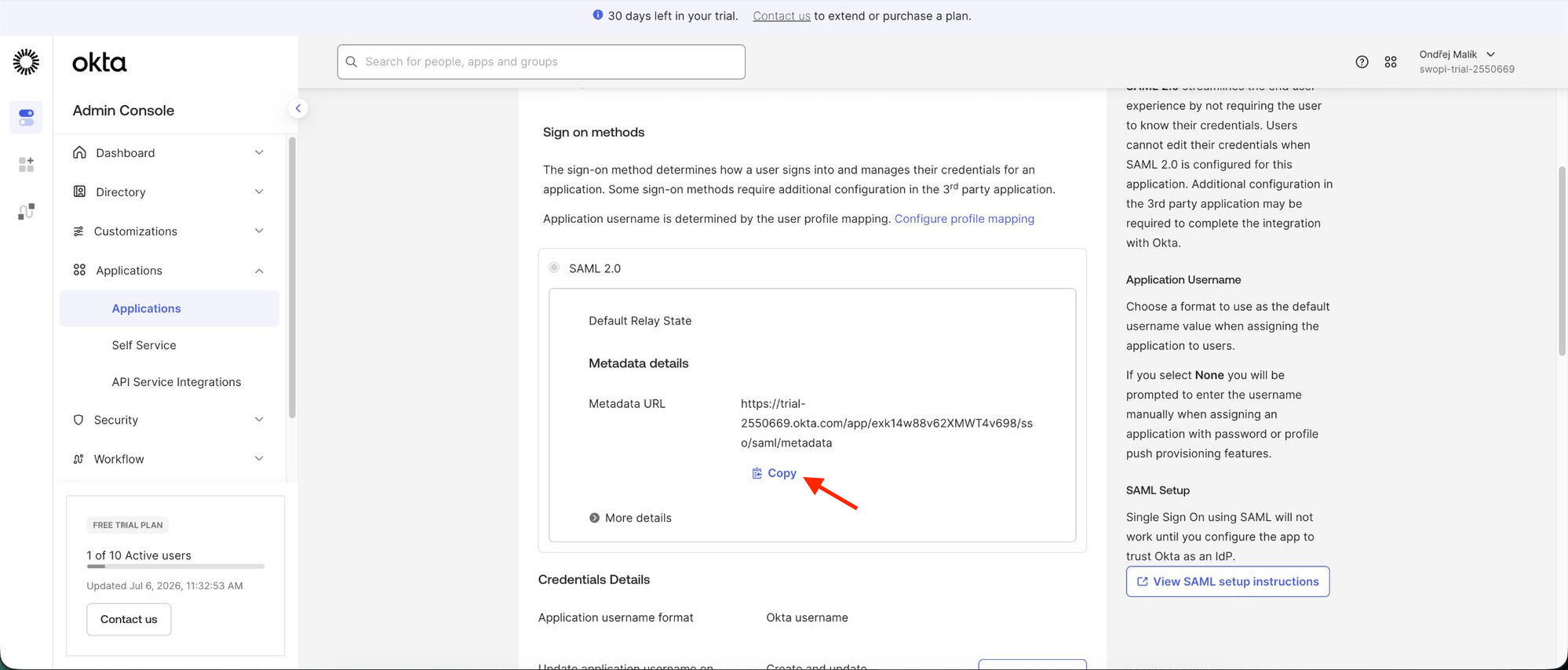Open the Admin Console toggle icon in rail

pos(26,118)
